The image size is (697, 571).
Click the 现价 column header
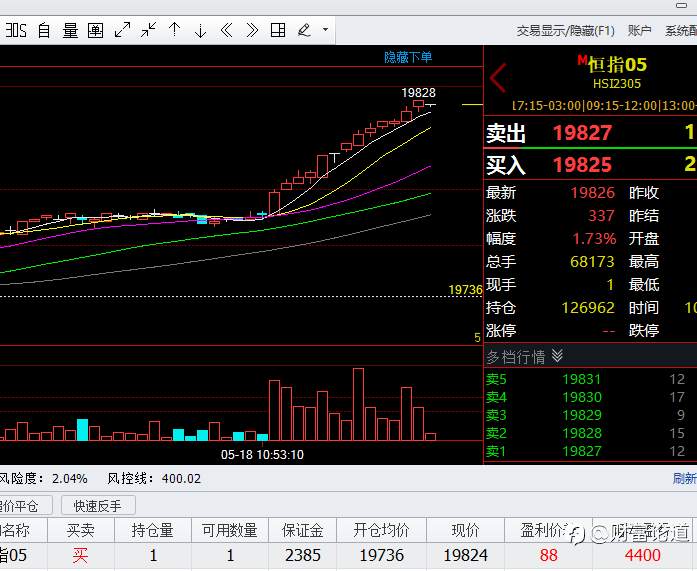pyautogui.click(x=465, y=530)
